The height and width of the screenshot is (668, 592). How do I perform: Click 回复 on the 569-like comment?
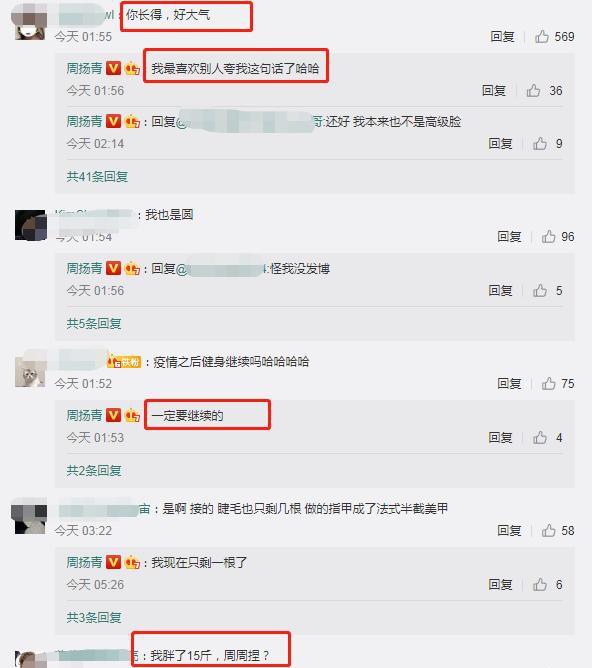(502, 37)
